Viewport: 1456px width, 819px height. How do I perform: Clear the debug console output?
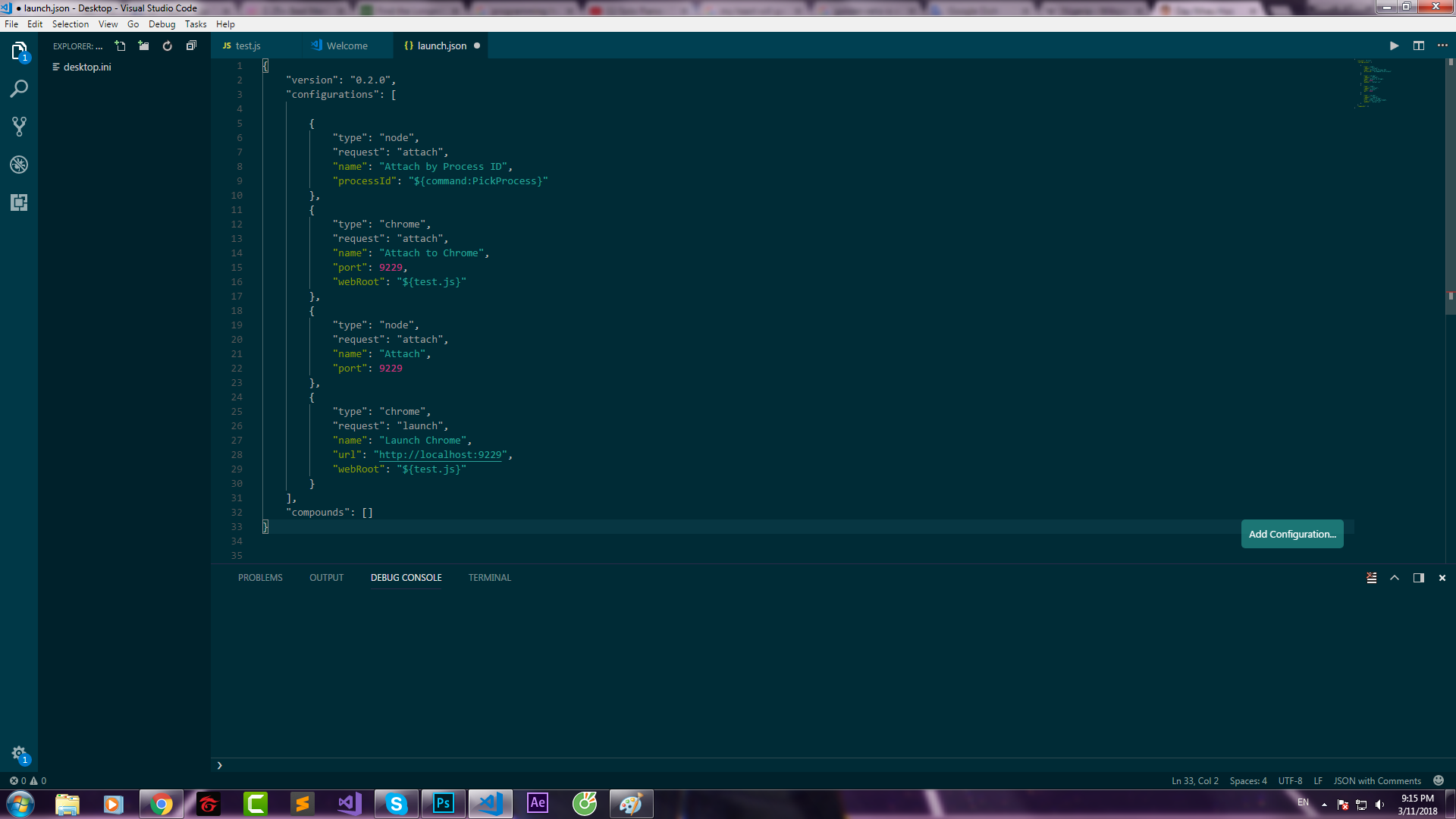click(1371, 578)
